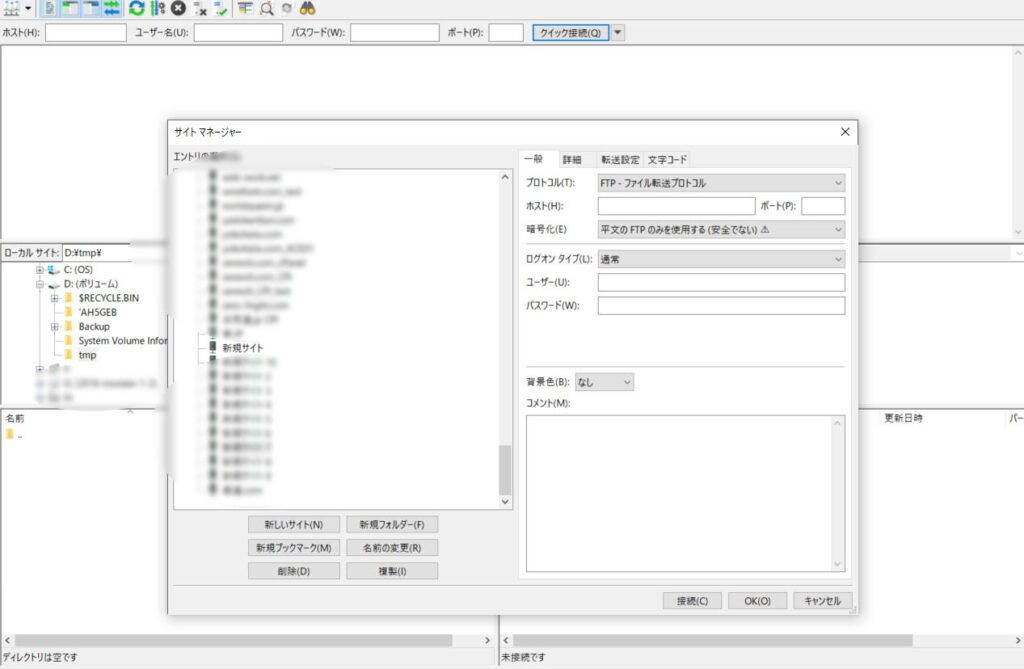Click the site list vertical scrollbar thumb
1024x669 pixels.
(x=505, y=470)
